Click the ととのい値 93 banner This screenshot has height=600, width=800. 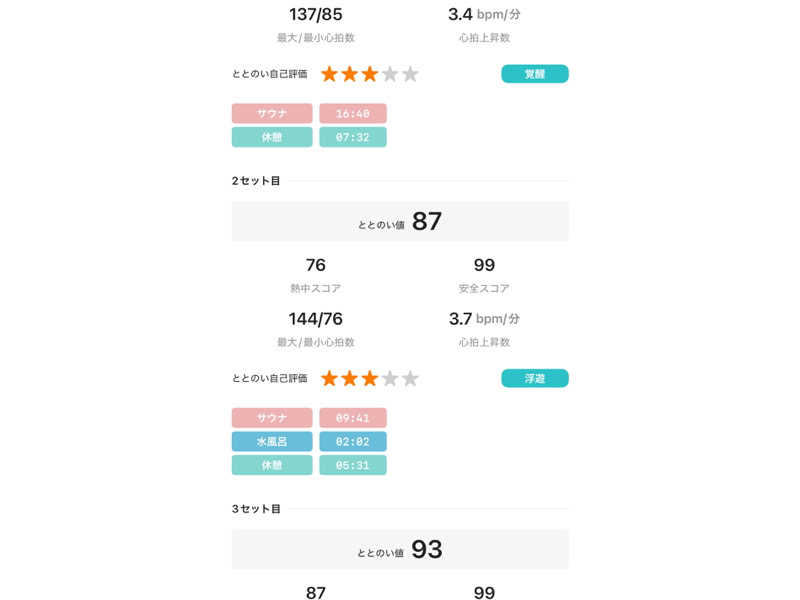[400, 549]
